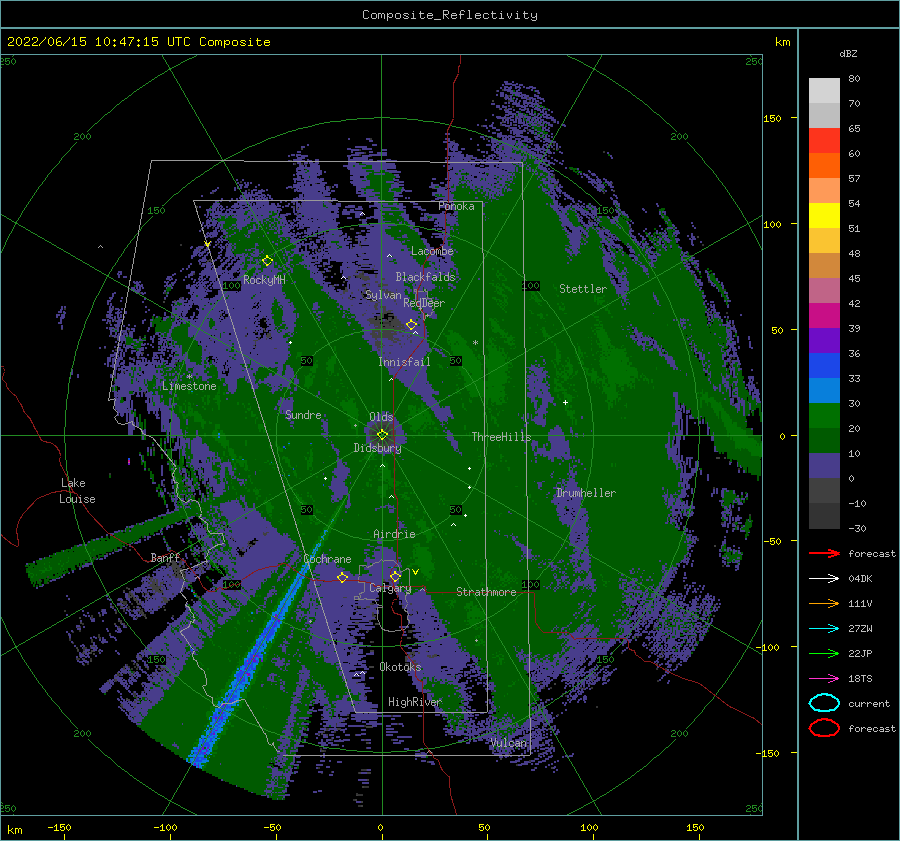
Task: Click the red forecast arrow in legend
Action: click(824, 553)
